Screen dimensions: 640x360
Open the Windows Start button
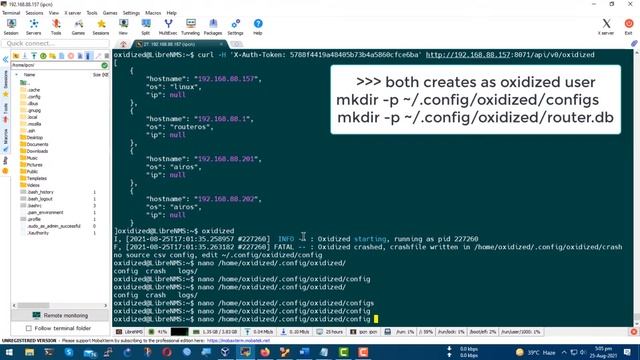pyautogui.click(x=9, y=352)
